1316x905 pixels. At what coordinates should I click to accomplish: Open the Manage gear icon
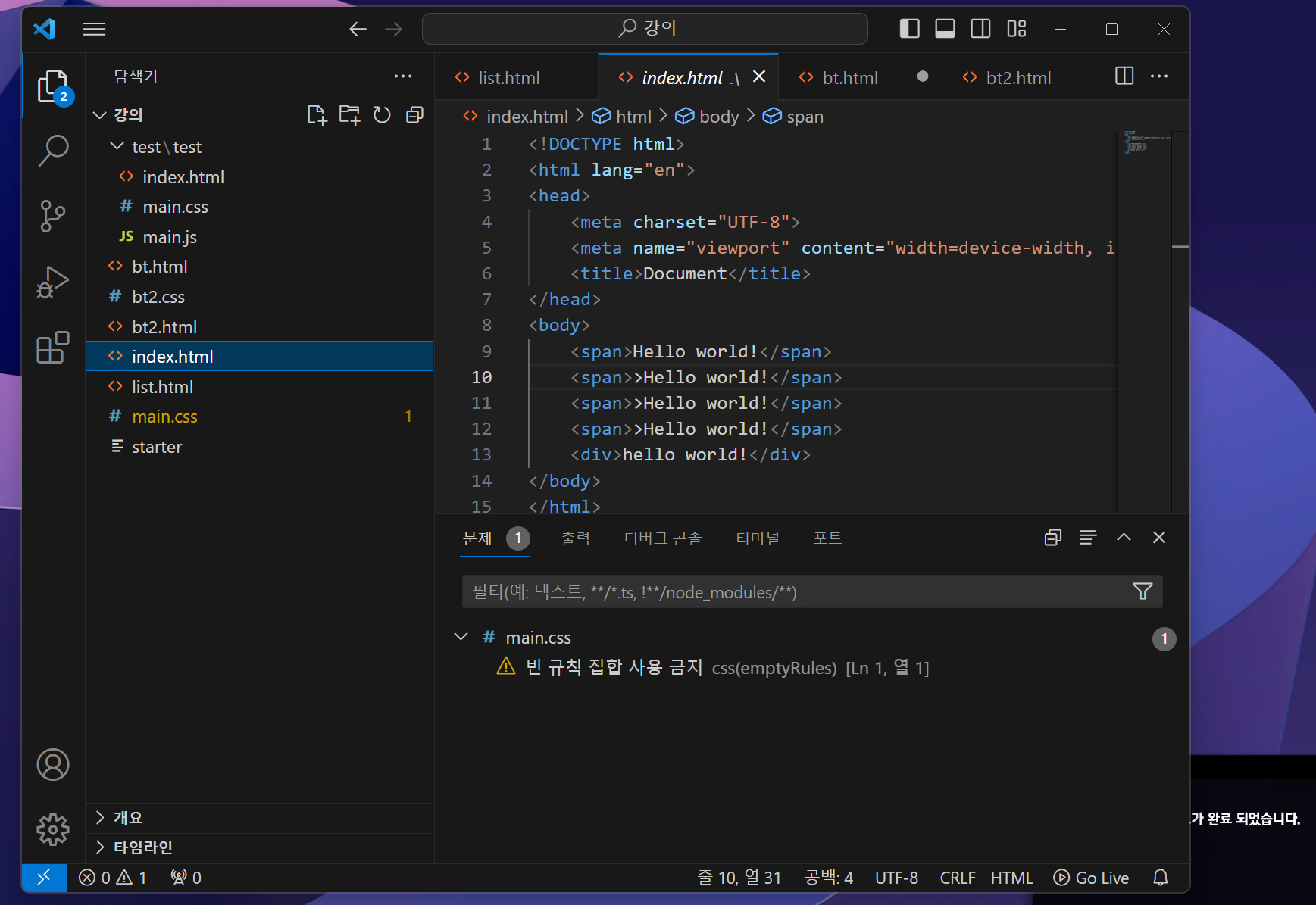click(53, 829)
